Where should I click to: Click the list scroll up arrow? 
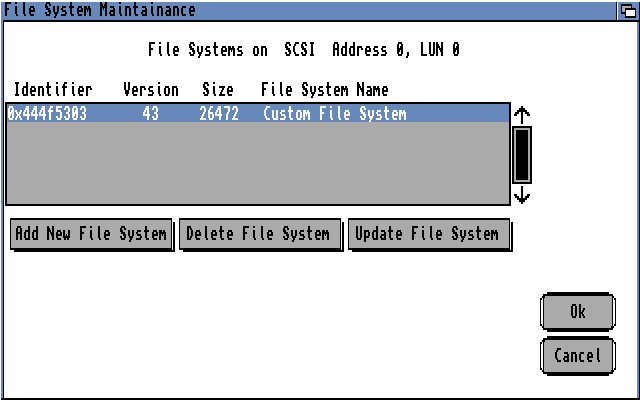[522, 116]
